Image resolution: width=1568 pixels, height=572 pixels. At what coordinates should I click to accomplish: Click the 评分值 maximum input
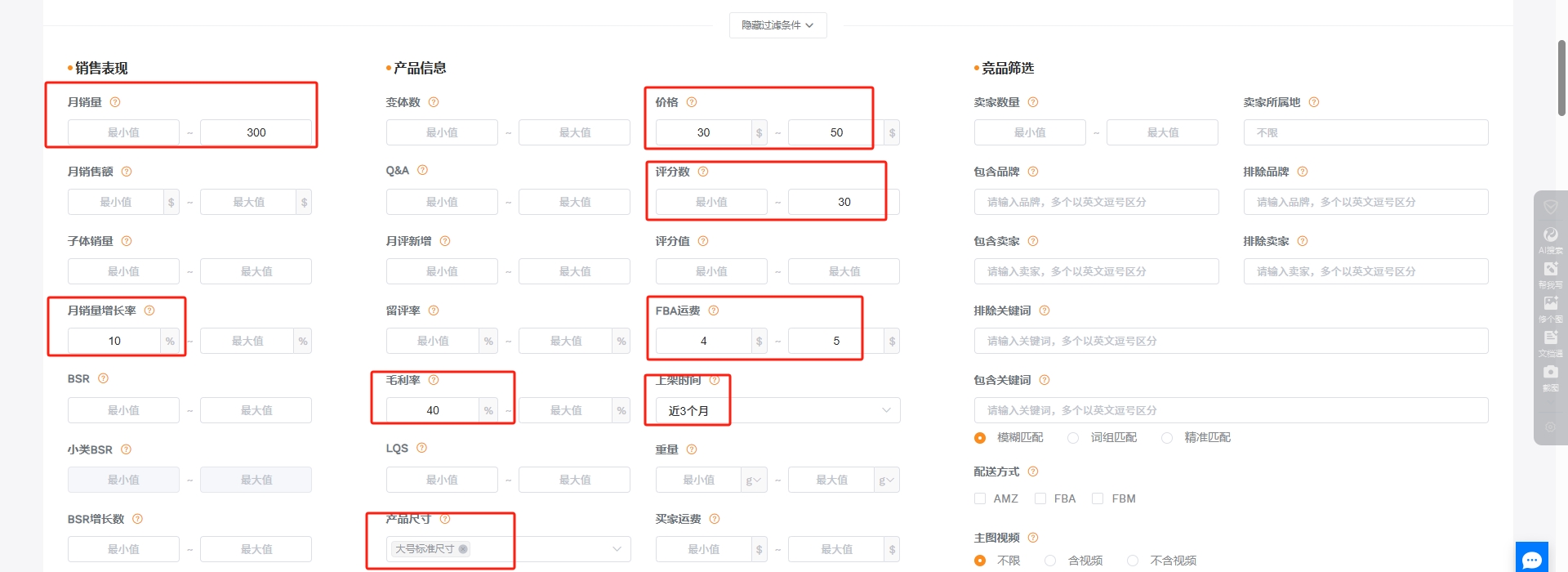(844, 271)
